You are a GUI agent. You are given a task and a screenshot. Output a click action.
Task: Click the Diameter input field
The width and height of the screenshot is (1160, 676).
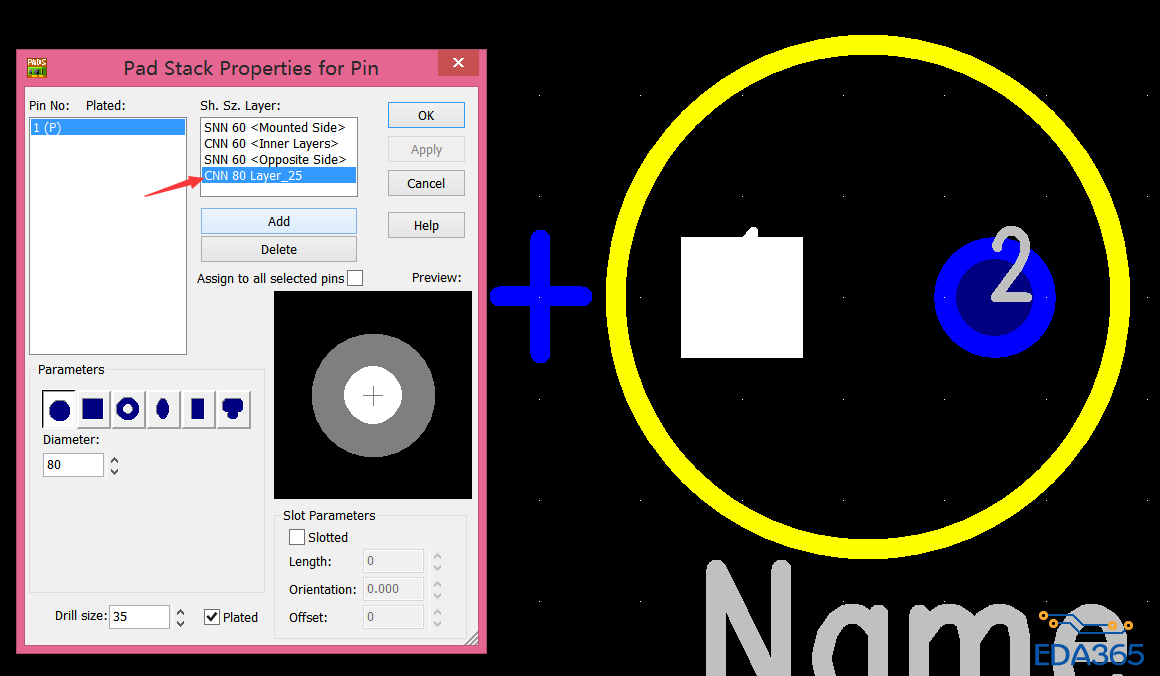73,464
